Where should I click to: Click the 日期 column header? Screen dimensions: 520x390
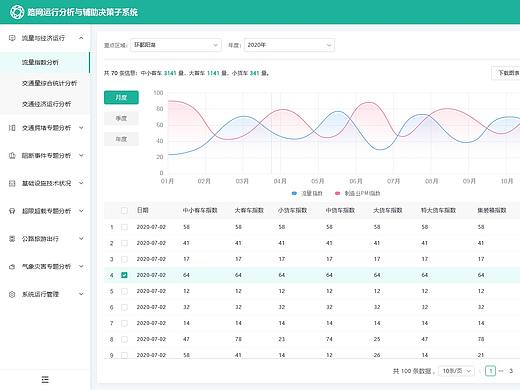(143, 210)
